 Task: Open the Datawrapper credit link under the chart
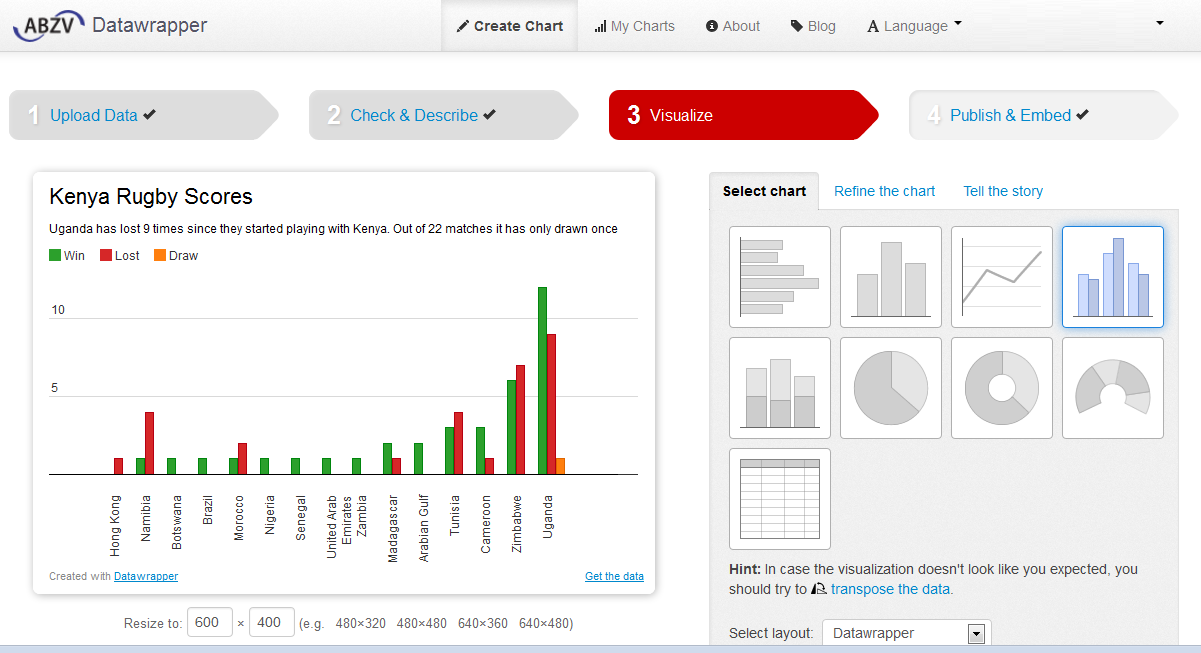pos(146,576)
